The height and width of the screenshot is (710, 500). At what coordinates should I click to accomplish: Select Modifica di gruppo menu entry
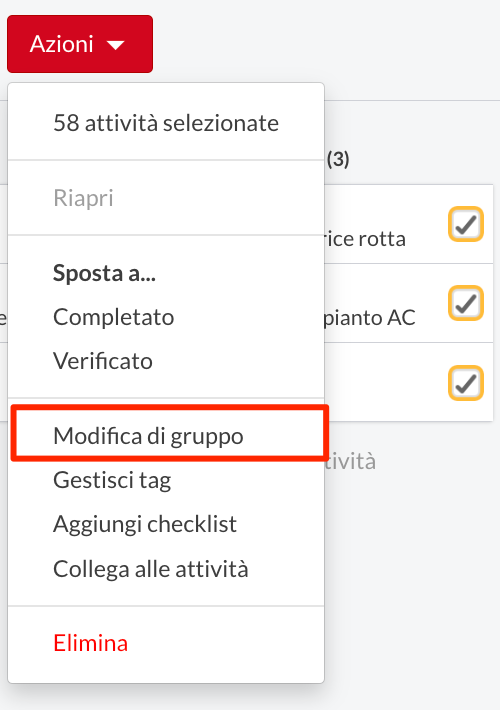148,436
